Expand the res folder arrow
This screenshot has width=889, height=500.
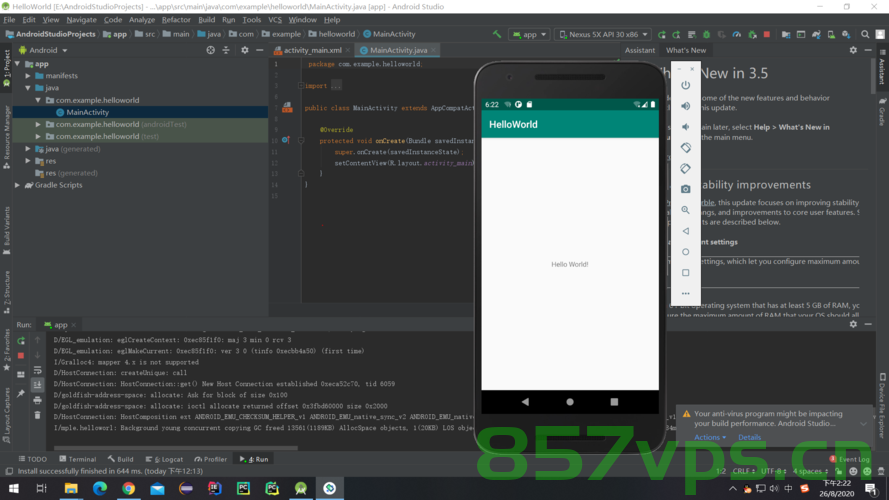(28, 161)
